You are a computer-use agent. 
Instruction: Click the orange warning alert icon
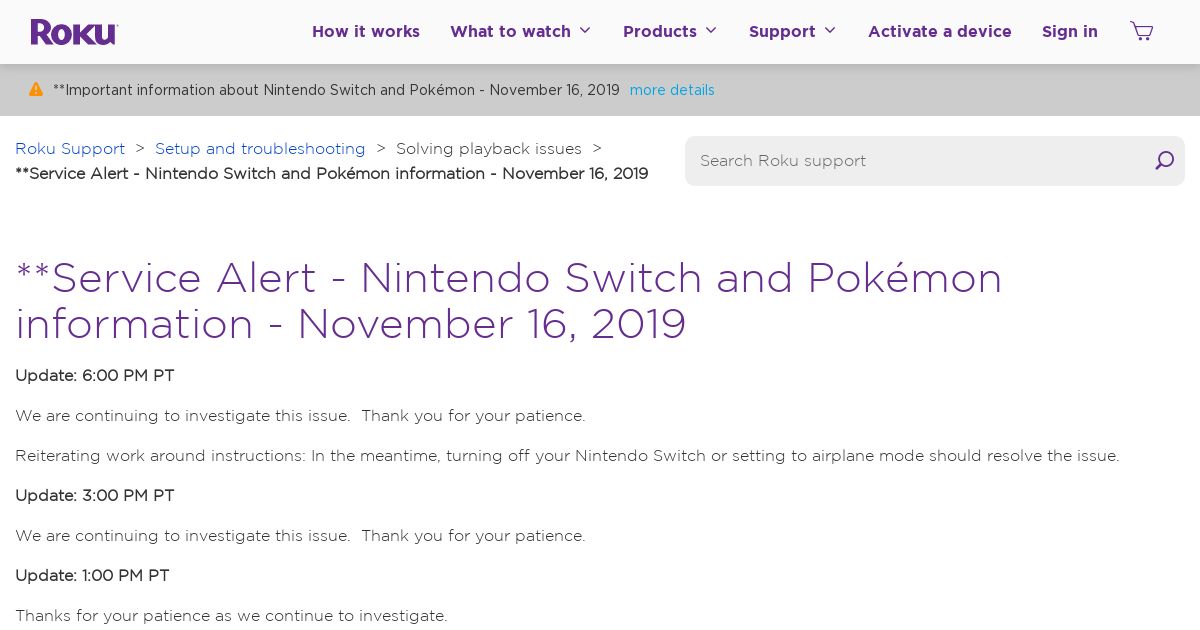pyautogui.click(x=36, y=89)
